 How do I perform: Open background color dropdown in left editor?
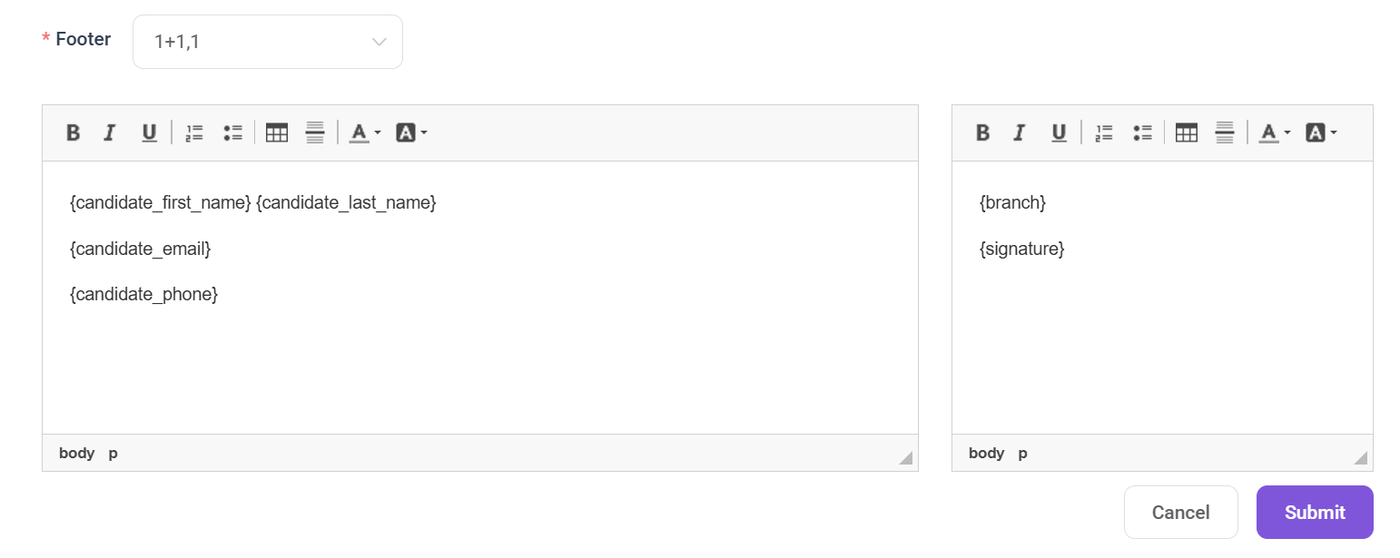pos(411,133)
